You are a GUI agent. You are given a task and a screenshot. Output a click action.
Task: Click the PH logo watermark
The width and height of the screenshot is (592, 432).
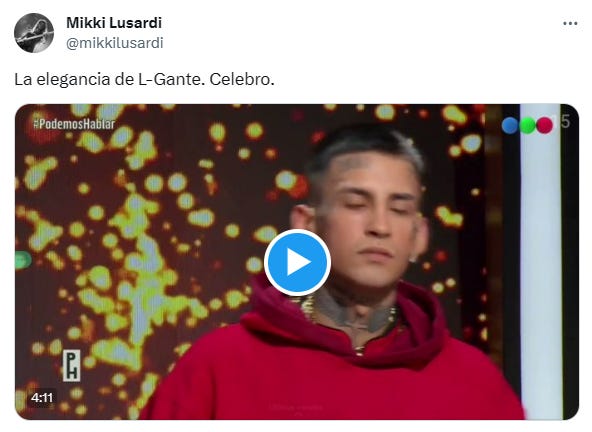click(71, 365)
